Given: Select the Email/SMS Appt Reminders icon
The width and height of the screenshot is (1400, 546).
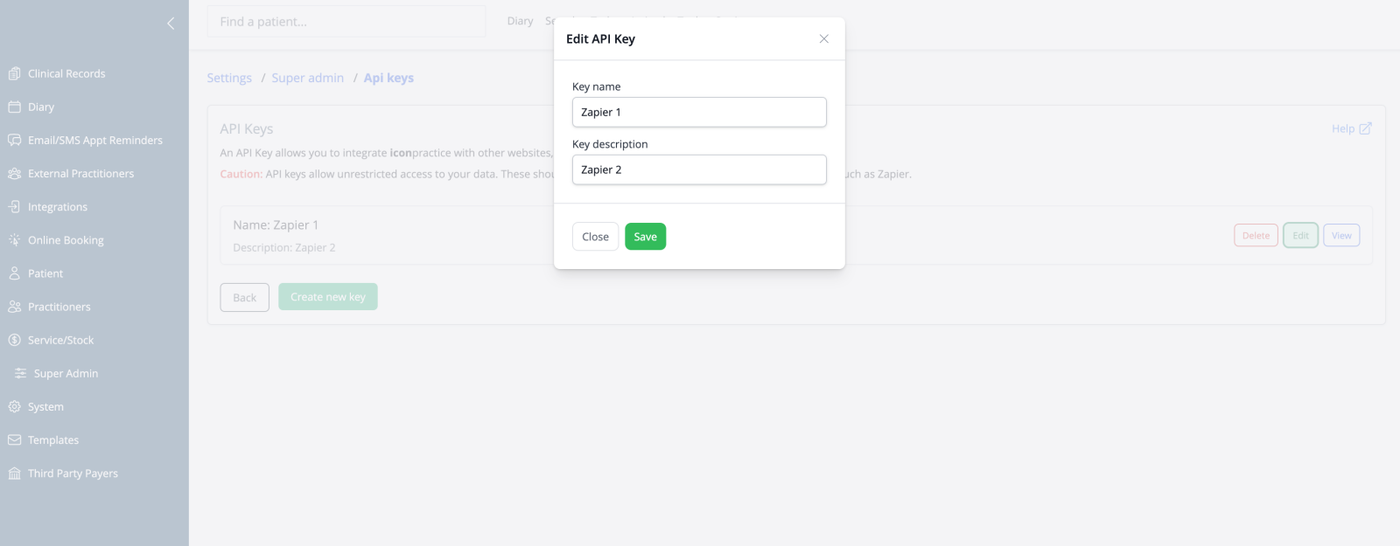Looking at the screenshot, I should coord(14,140).
